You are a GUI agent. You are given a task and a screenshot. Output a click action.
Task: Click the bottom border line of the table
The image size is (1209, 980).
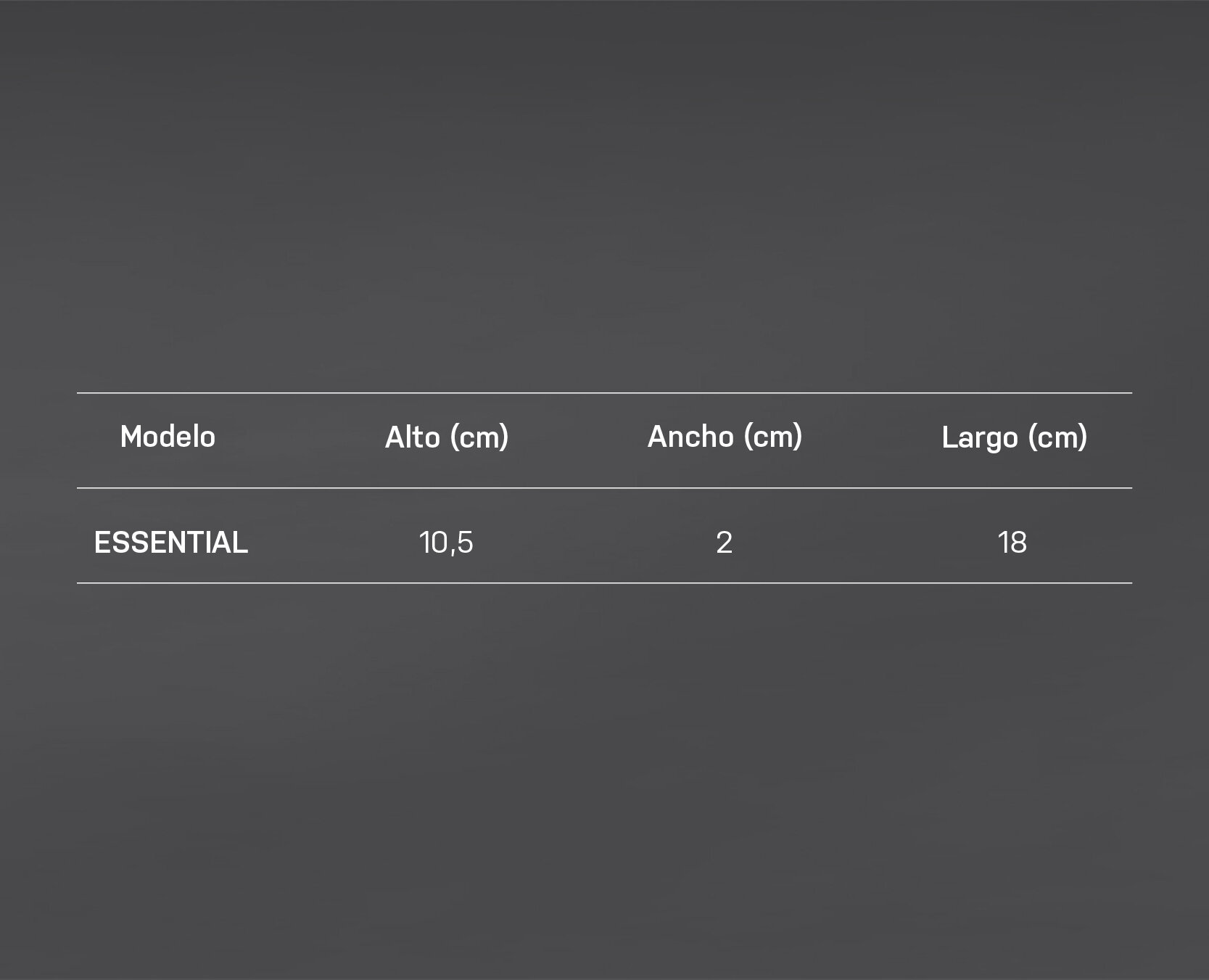(x=604, y=582)
